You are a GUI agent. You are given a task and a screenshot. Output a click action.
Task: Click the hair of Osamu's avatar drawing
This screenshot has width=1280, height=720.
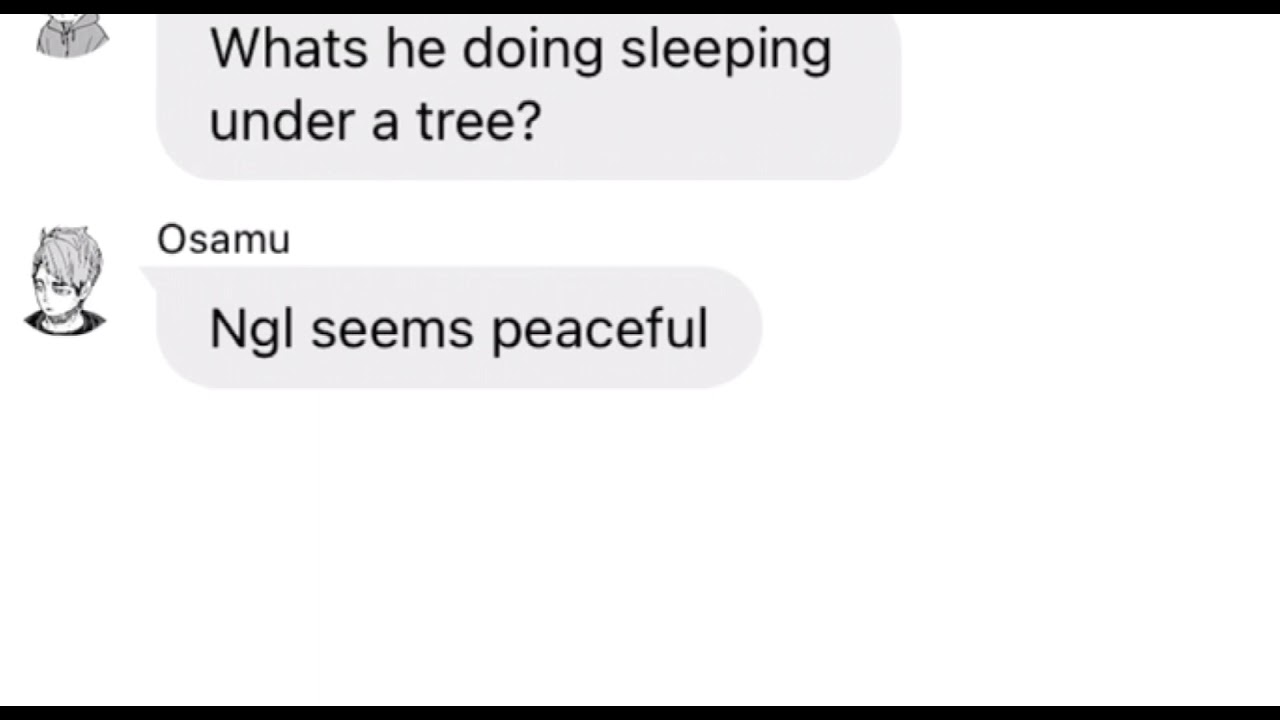(68, 252)
